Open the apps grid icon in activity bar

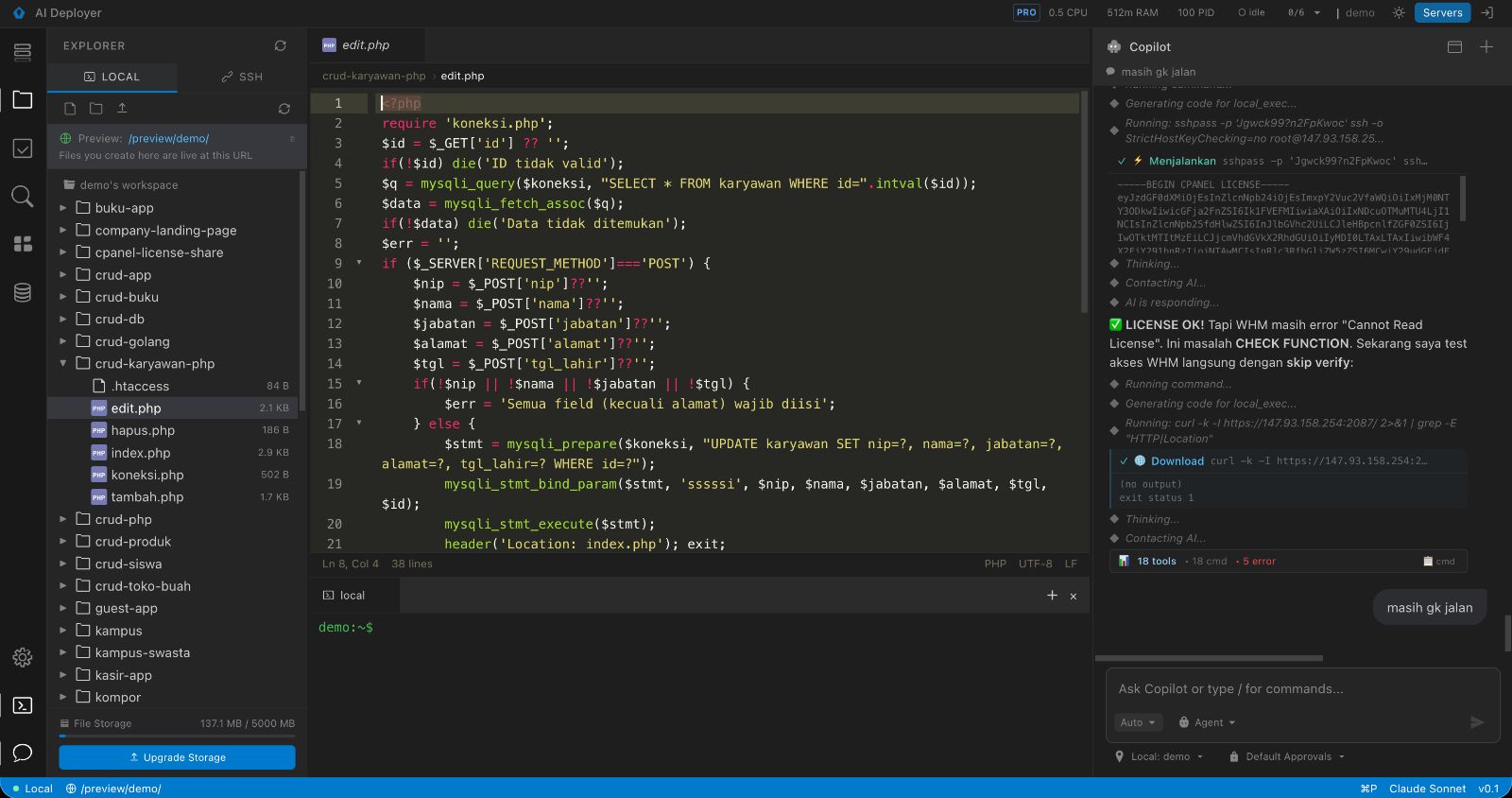23,244
